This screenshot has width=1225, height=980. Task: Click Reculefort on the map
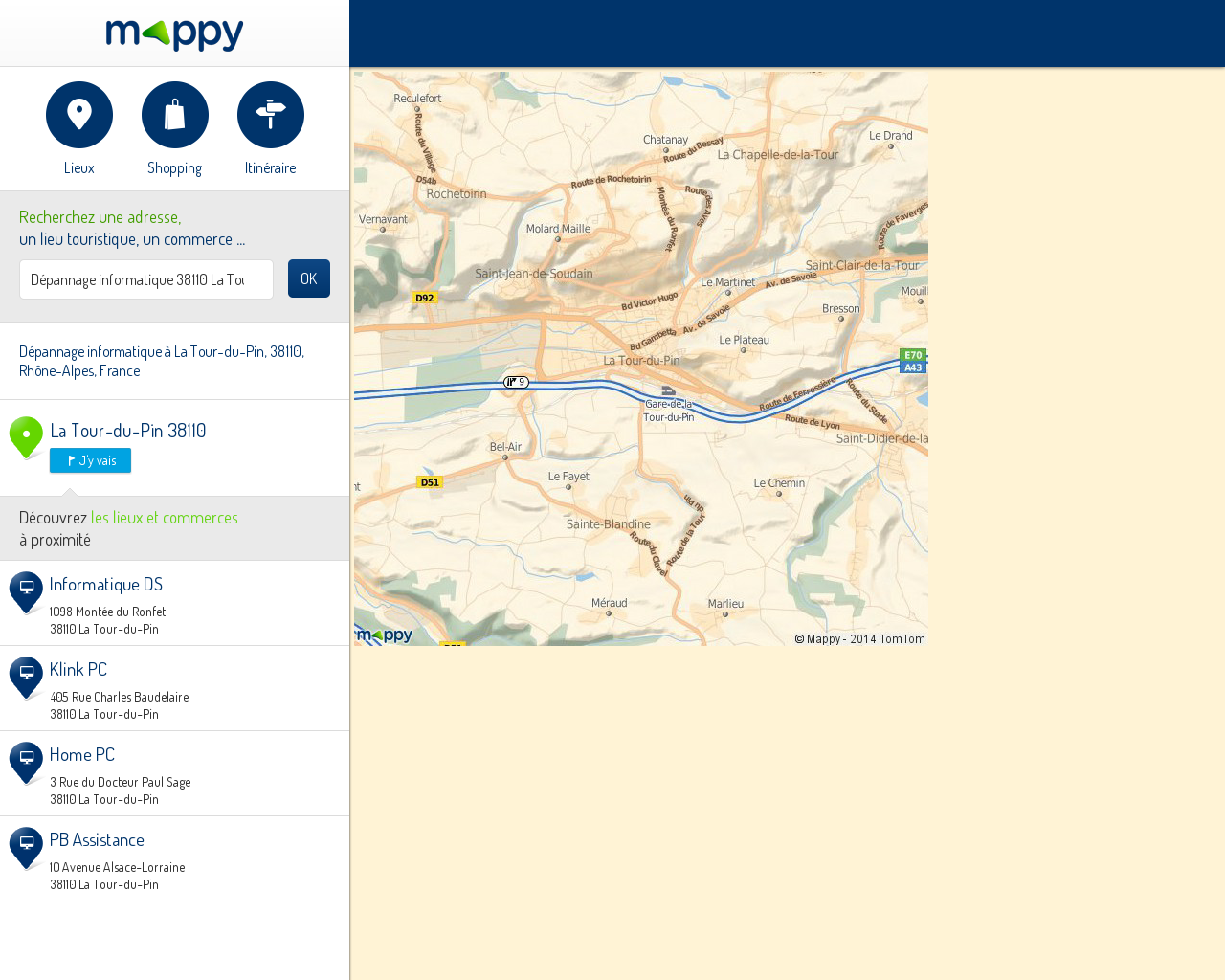pyautogui.click(x=417, y=99)
